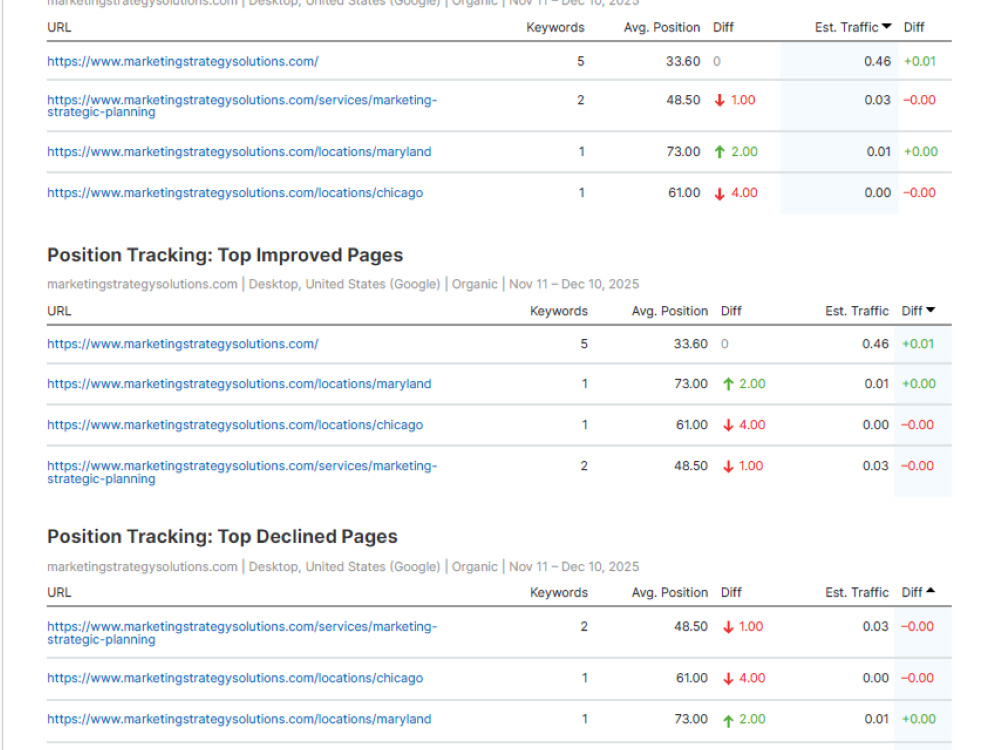Open locations/chicago link in Top Declined Pages
1000x750 pixels.
(235, 678)
